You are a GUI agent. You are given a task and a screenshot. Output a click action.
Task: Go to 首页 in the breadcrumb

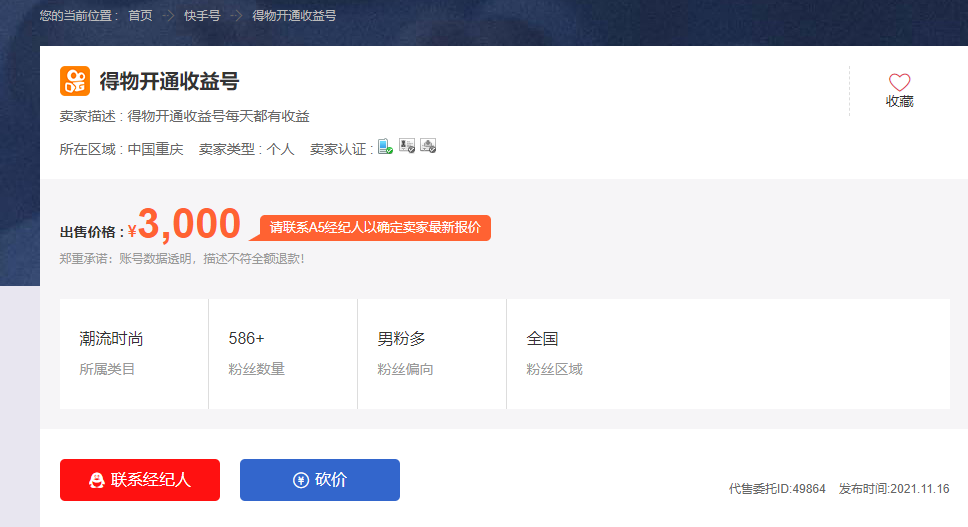pyautogui.click(x=140, y=15)
